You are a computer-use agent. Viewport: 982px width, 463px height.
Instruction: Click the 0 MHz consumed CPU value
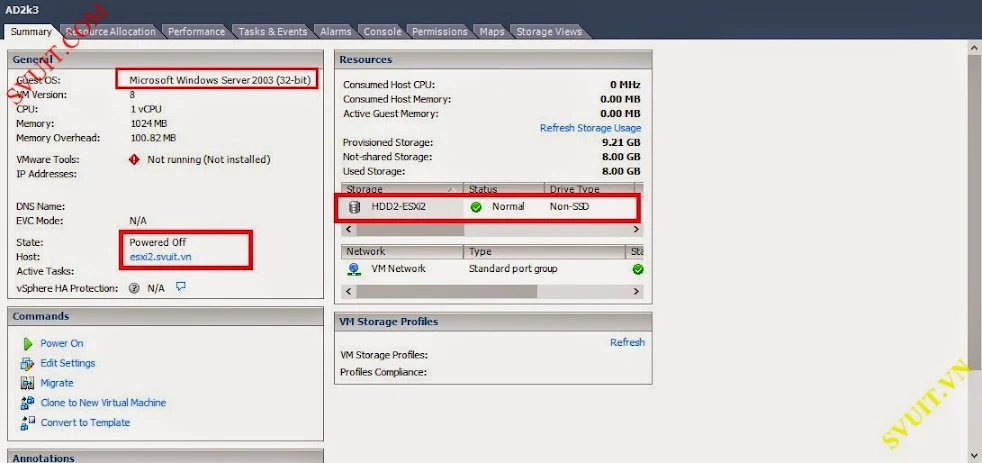[625, 85]
